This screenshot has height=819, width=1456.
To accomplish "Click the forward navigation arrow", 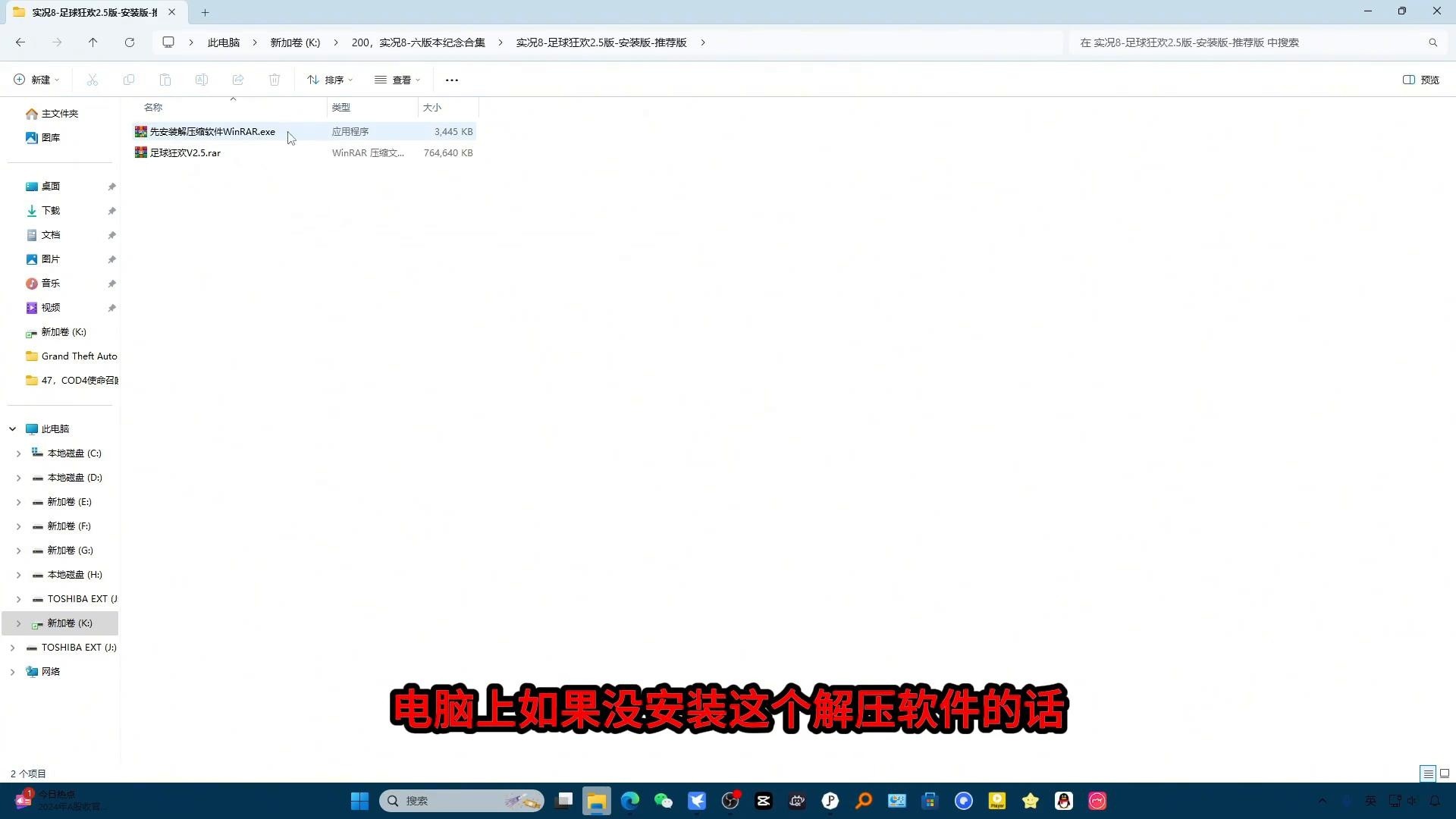I will click(x=57, y=42).
